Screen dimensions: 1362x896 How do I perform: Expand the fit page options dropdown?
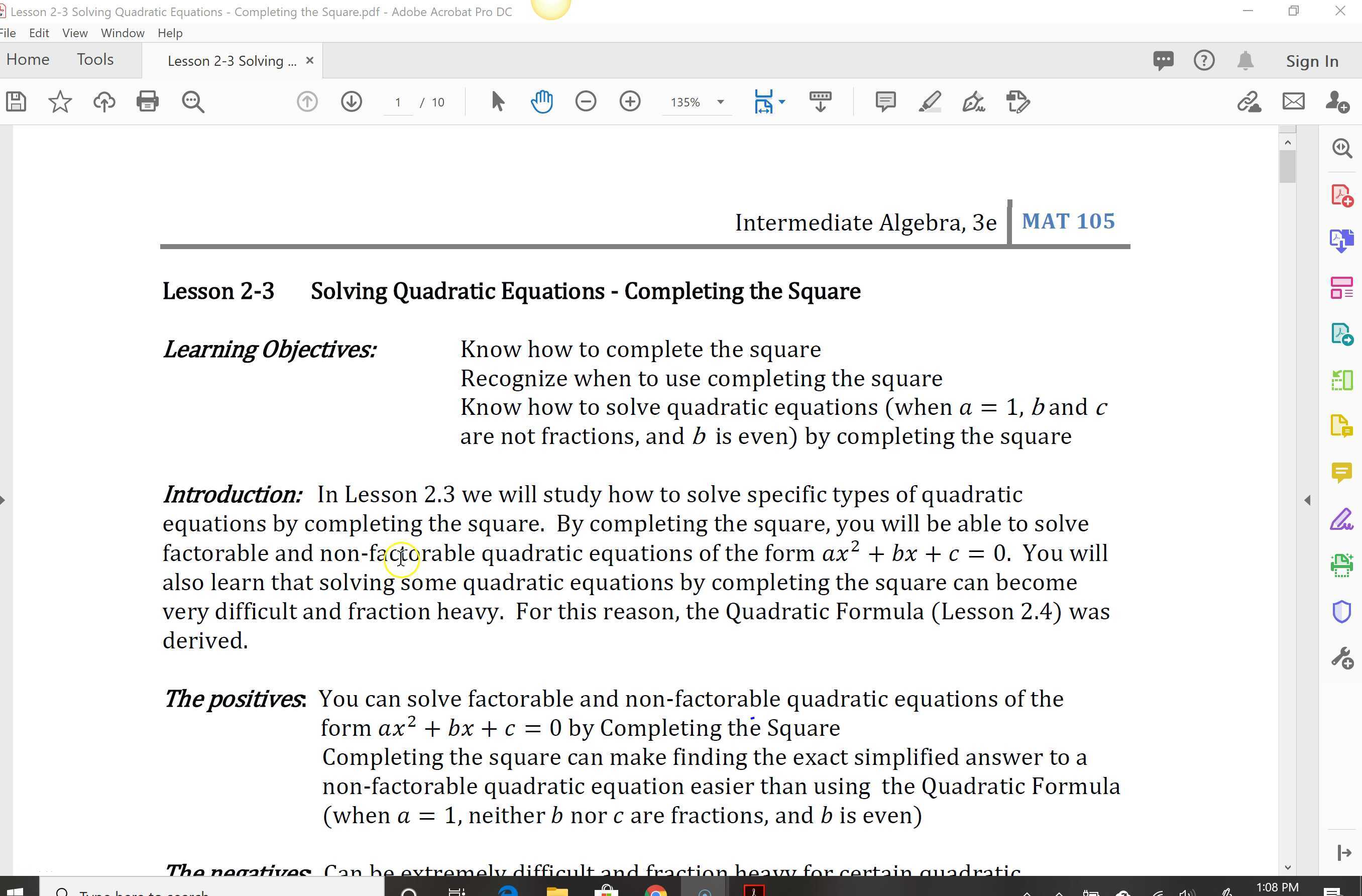pos(782,102)
